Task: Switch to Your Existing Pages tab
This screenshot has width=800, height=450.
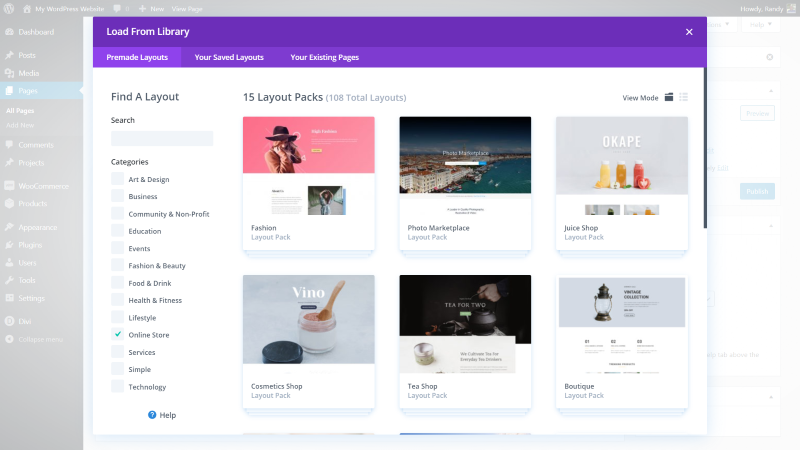Action: (324, 57)
